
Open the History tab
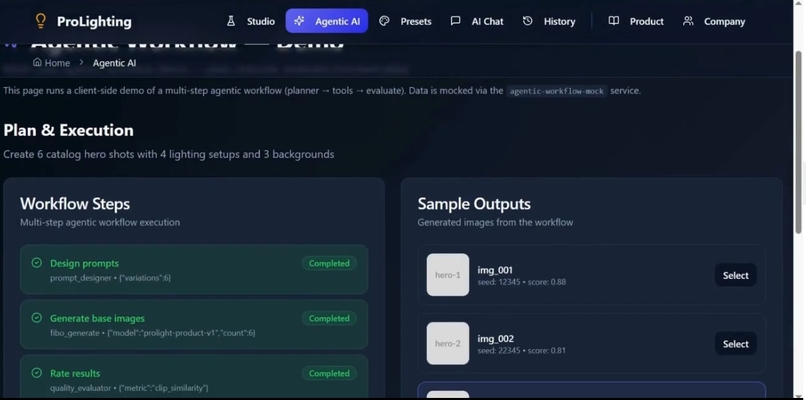point(549,21)
